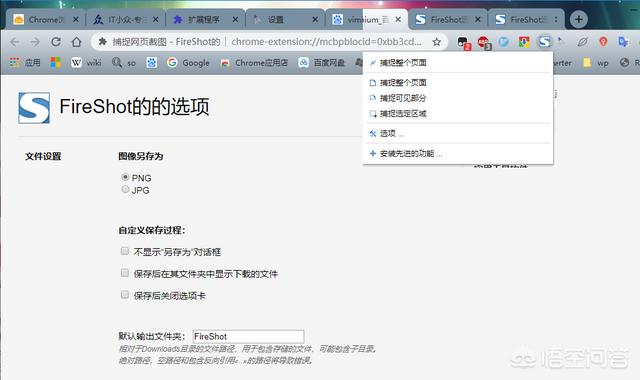Screen dimensions: 640x380
Task: Open the 百度网盘 bookmark
Action: pyautogui.click(x=322, y=62)
